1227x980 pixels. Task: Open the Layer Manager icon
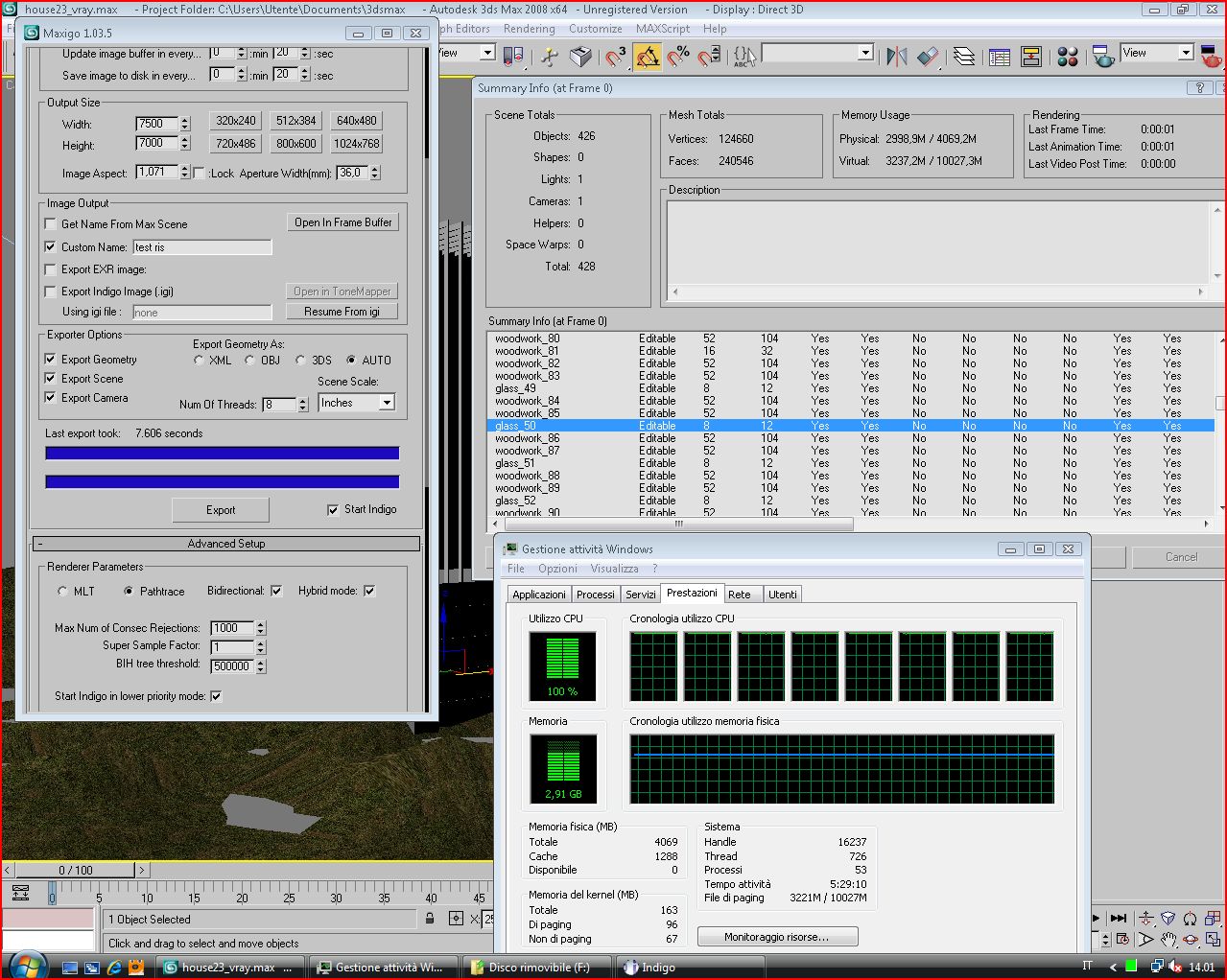(x=964, y=57)
